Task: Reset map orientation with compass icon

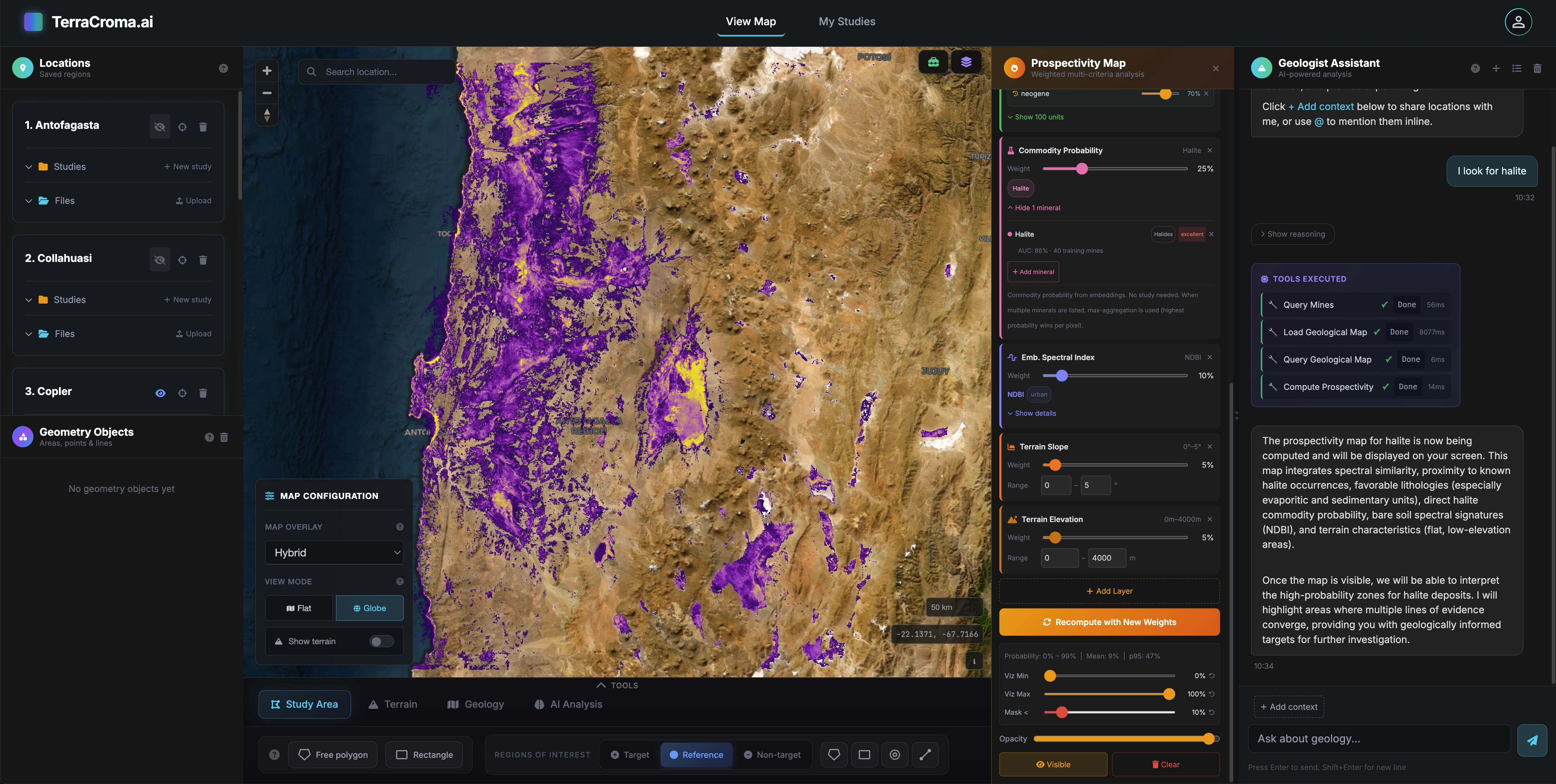Action: coord(267,115)
